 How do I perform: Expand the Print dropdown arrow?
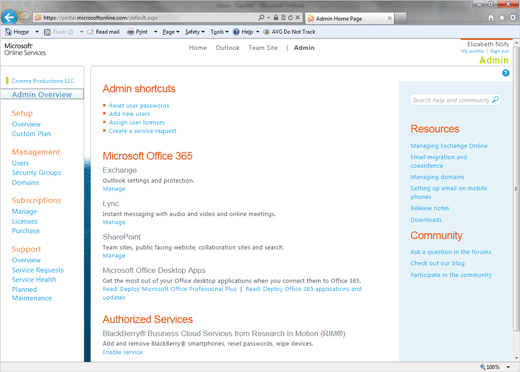(x=155, y=32)
